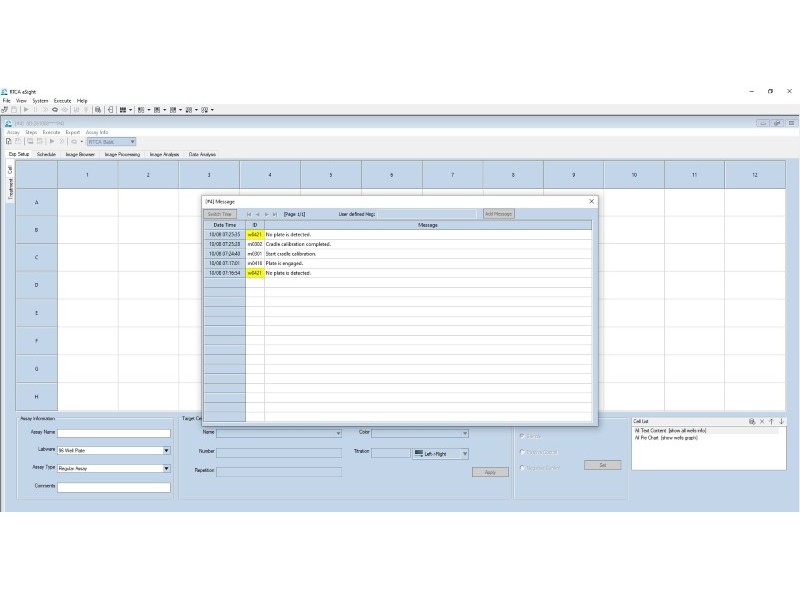
Task: Expand the Target Cell Name dropdown
Action: pyautogui.click(x=338, y=433)
